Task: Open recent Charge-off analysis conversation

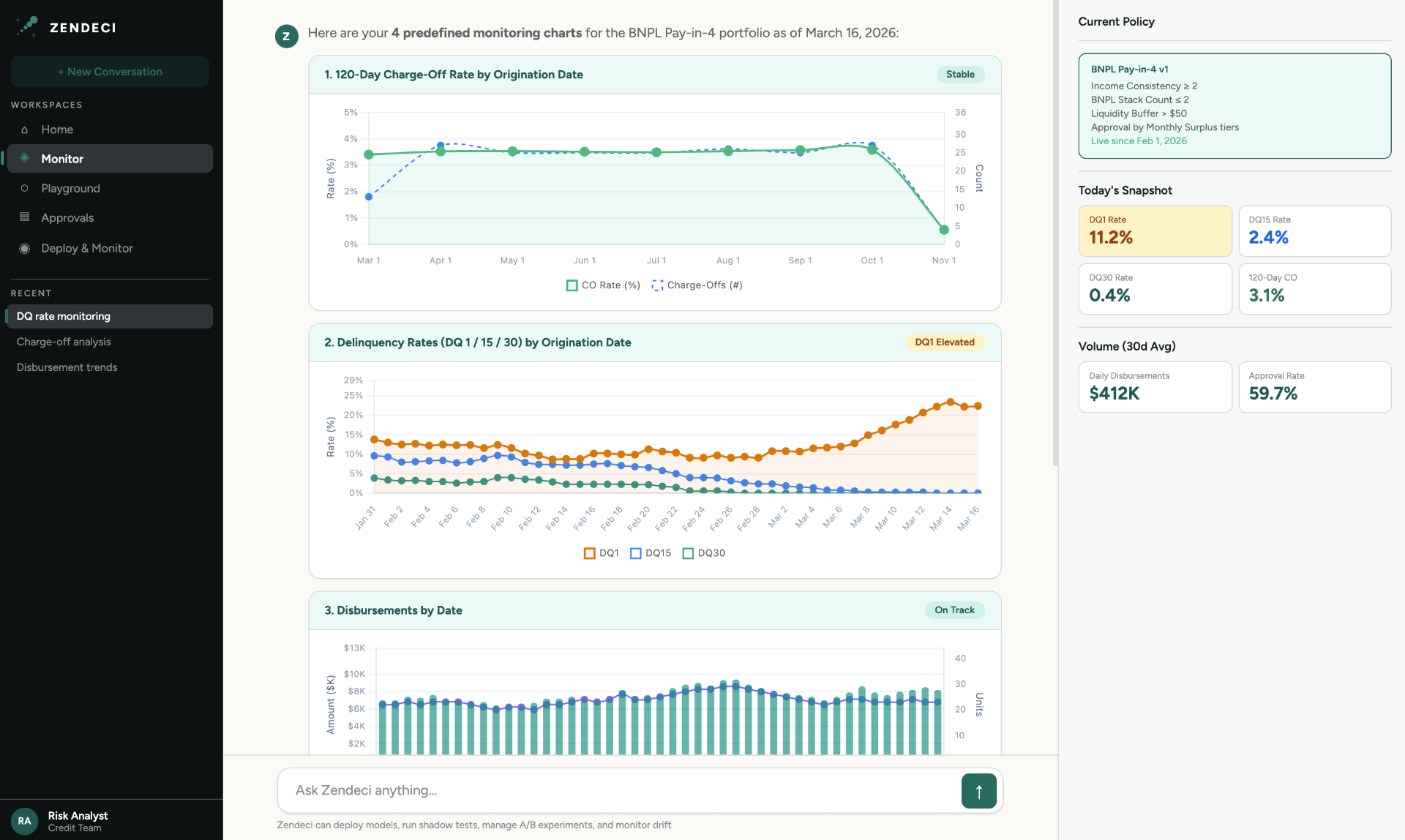Action: pyautogui.click(x=110, y=342)
